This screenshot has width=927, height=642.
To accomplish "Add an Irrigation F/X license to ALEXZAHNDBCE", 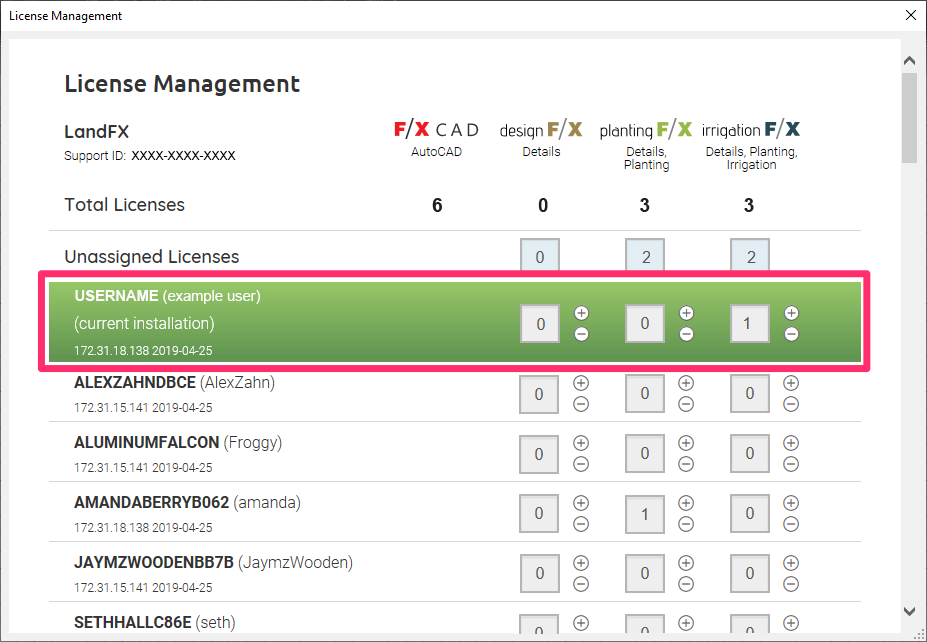I will coord(791,383).
